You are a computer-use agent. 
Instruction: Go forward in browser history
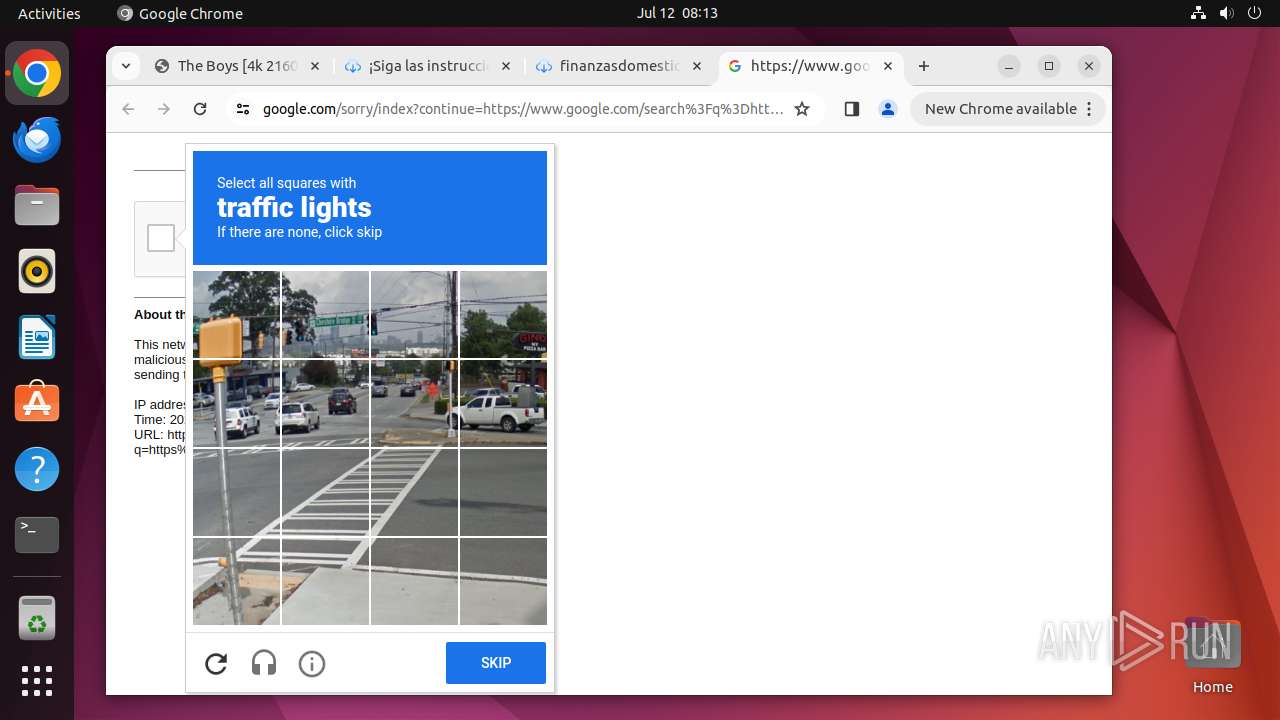(164, 109)
